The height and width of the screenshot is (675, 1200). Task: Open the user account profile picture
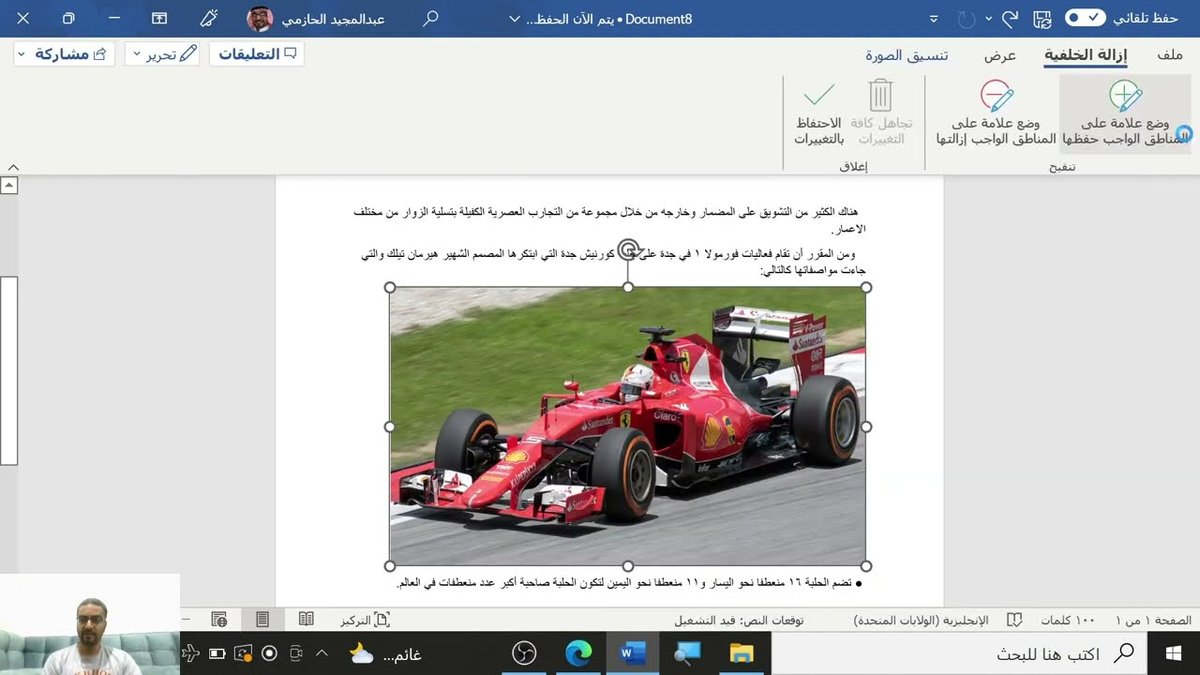tap(260, 18)
